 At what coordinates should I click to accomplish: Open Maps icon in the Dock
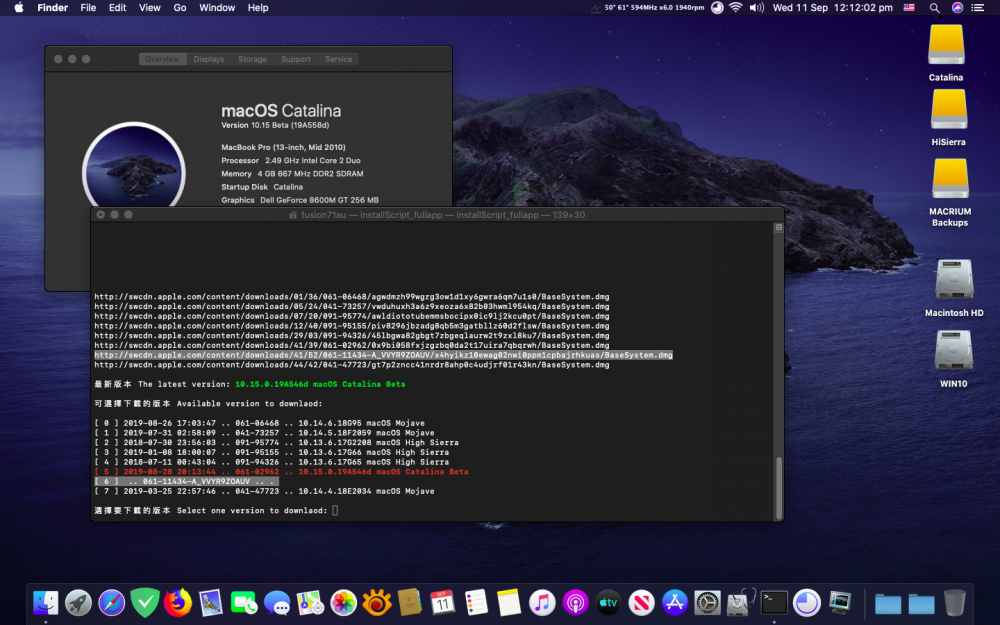[x=310, y=602]
